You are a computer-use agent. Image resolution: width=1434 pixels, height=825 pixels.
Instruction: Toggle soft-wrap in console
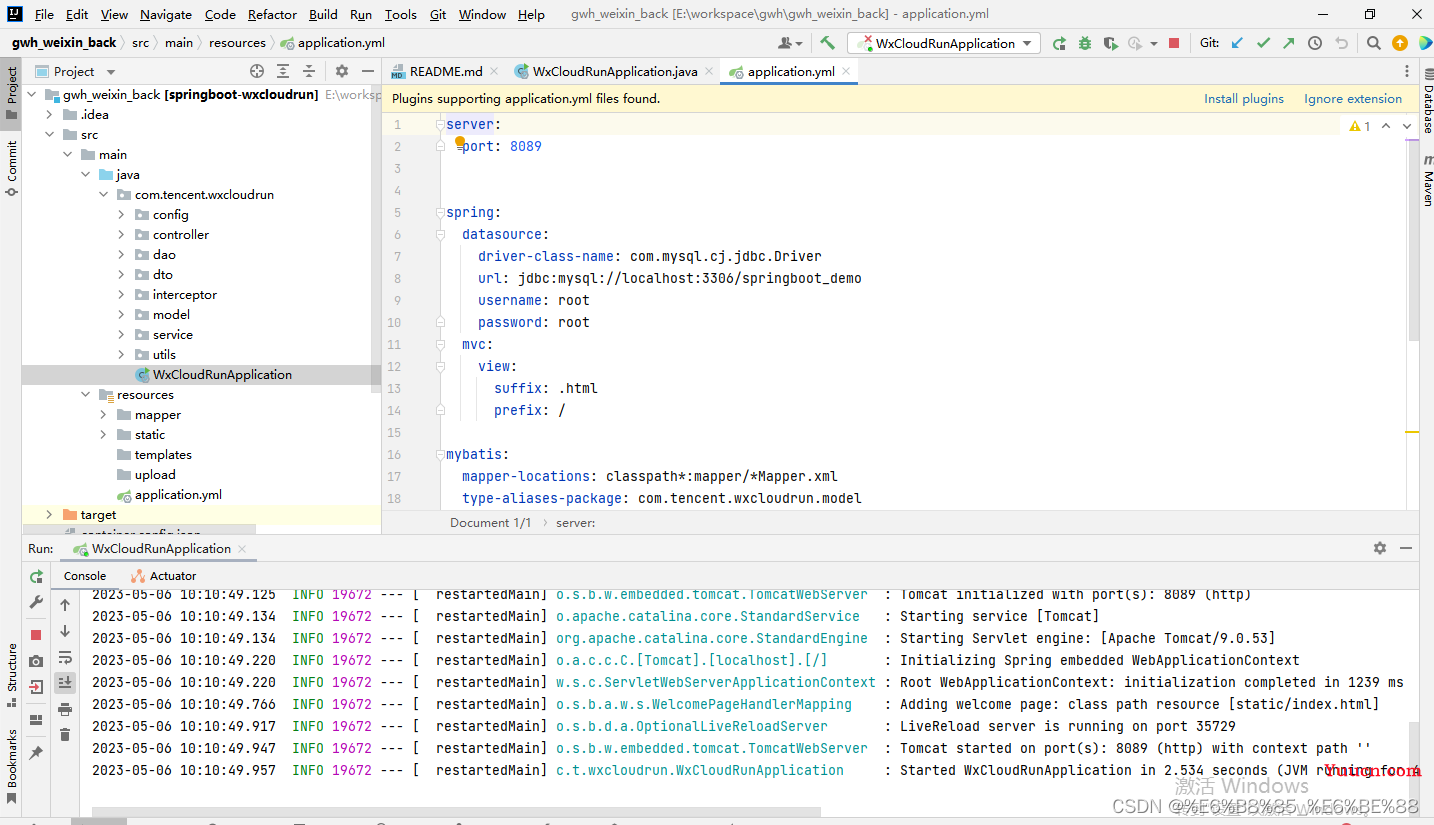tap(65, 657)
